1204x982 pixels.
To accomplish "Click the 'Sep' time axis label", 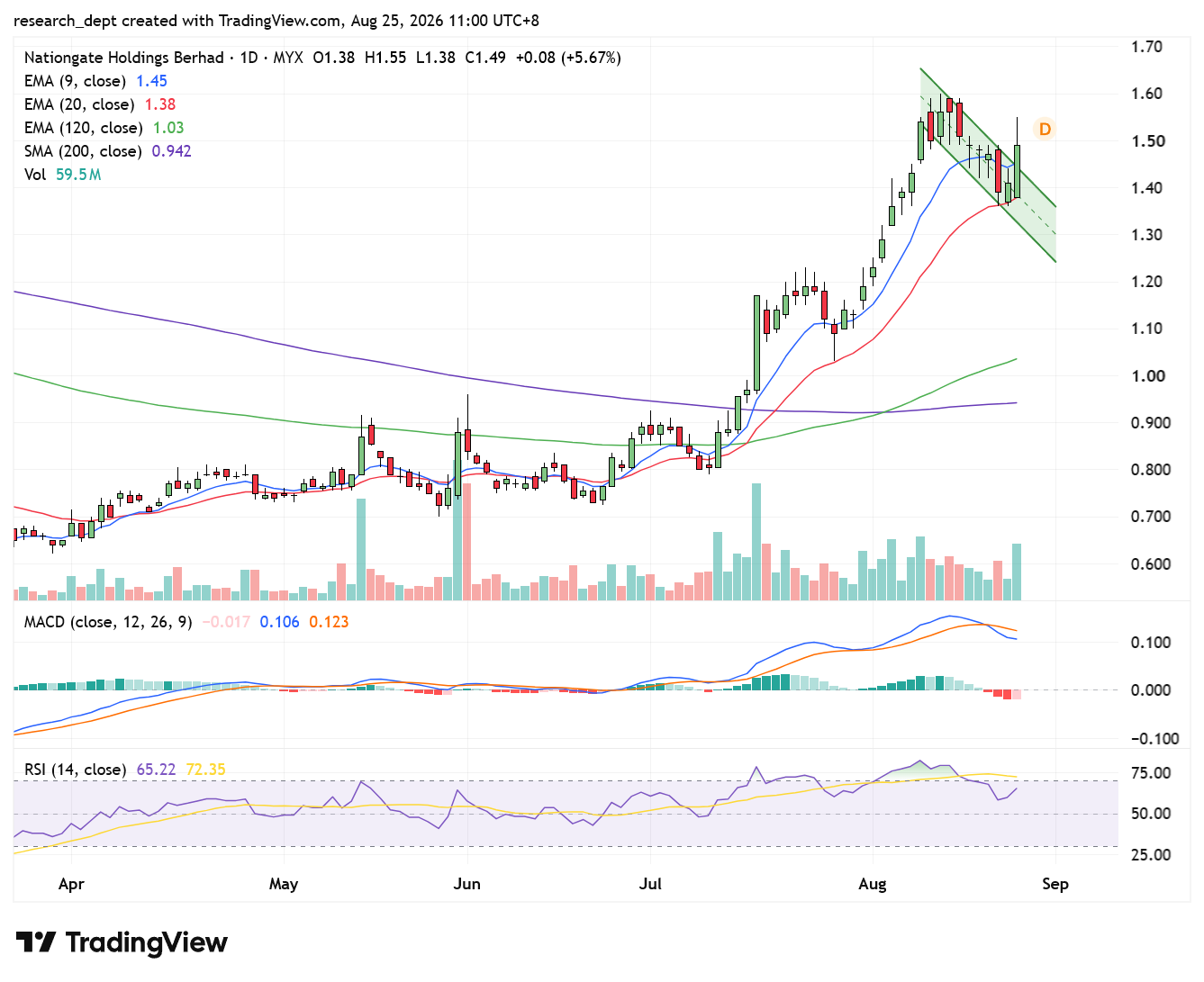I will [x=1055, y=884].
